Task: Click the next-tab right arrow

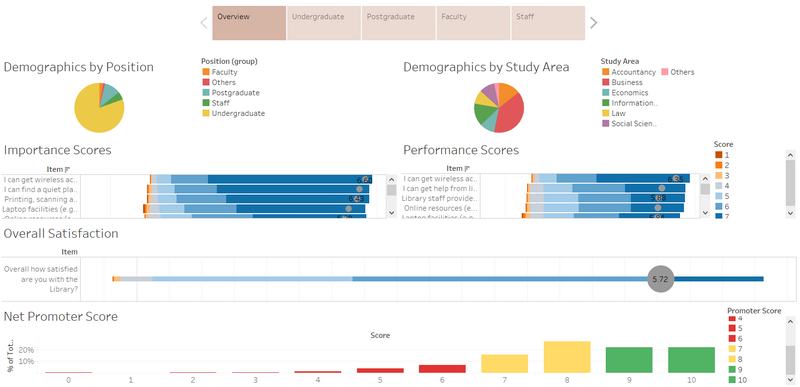Action: click(593, 23)
